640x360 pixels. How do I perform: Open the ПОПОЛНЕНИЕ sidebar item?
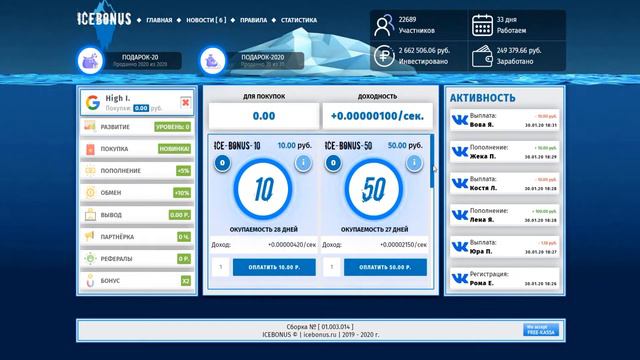tap(137, 171)
